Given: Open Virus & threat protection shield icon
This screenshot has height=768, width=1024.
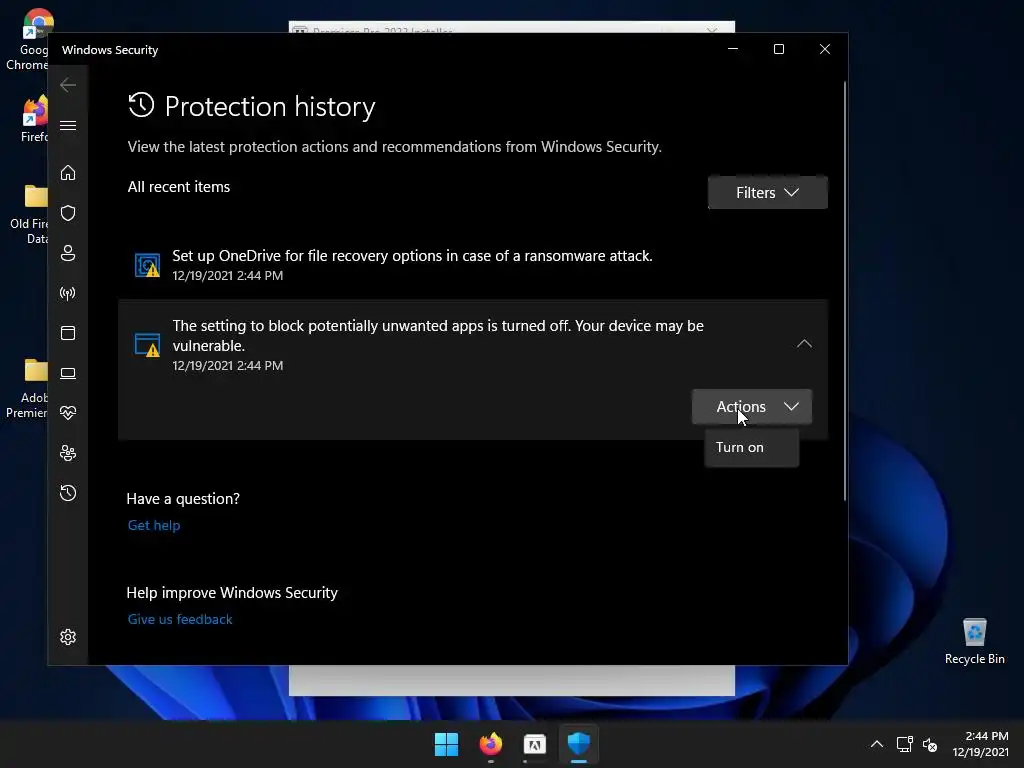Looking at the screenshot, I should (68, 213).
